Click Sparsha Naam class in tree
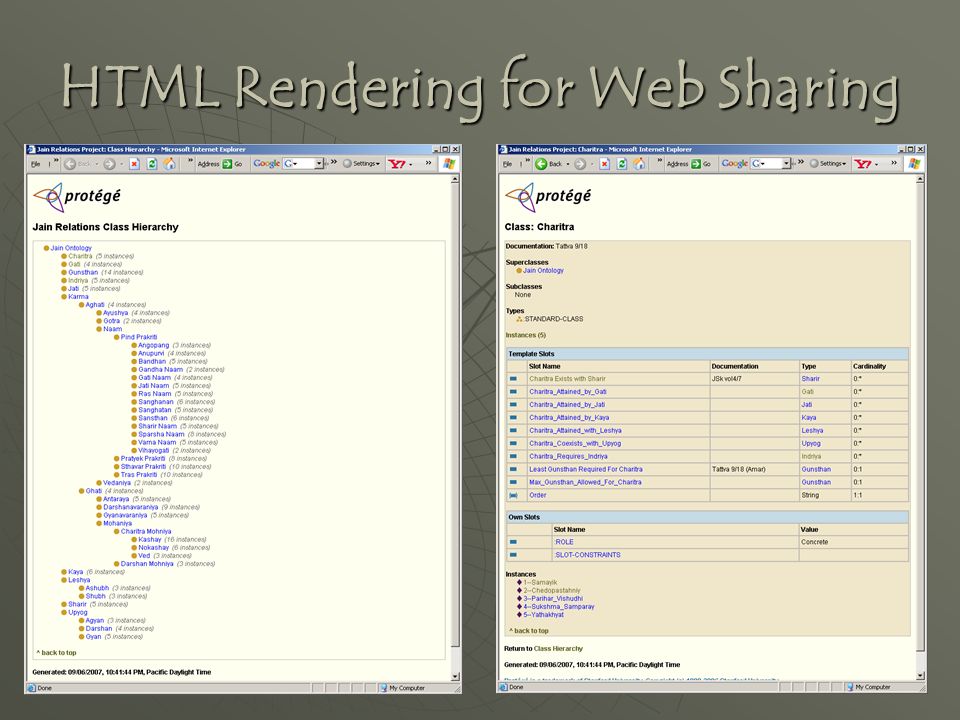Screen dimensions: 960x720 tap(161, 434)
